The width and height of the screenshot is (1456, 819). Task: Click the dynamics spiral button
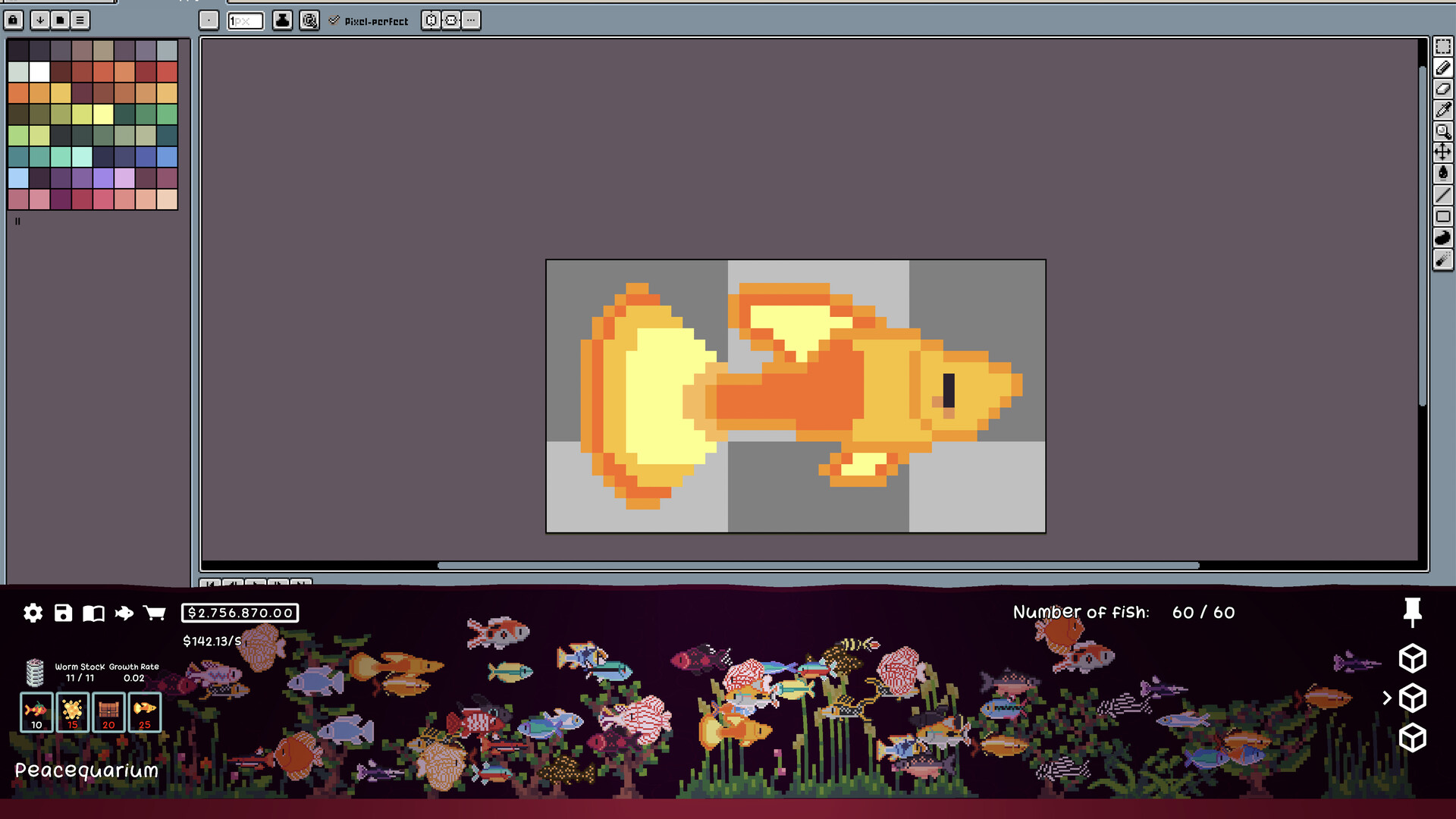(309, 20)
